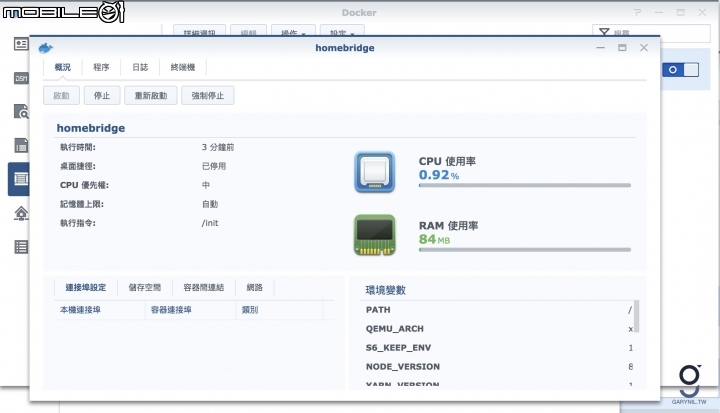This screenshot has width=720, height=413.
Task: Click the RAM 使用率 progress bar
Action: [525, 250]
